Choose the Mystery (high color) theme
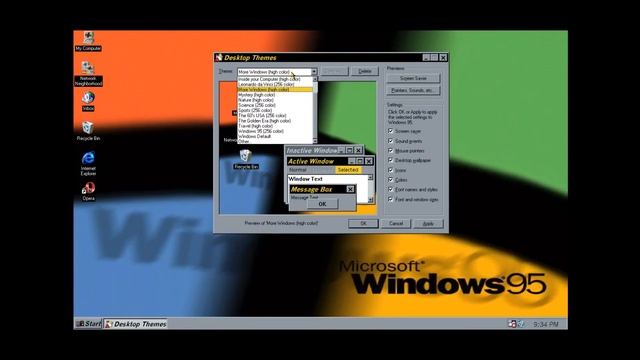The image size is (640, 360). (x=275, y=95)
